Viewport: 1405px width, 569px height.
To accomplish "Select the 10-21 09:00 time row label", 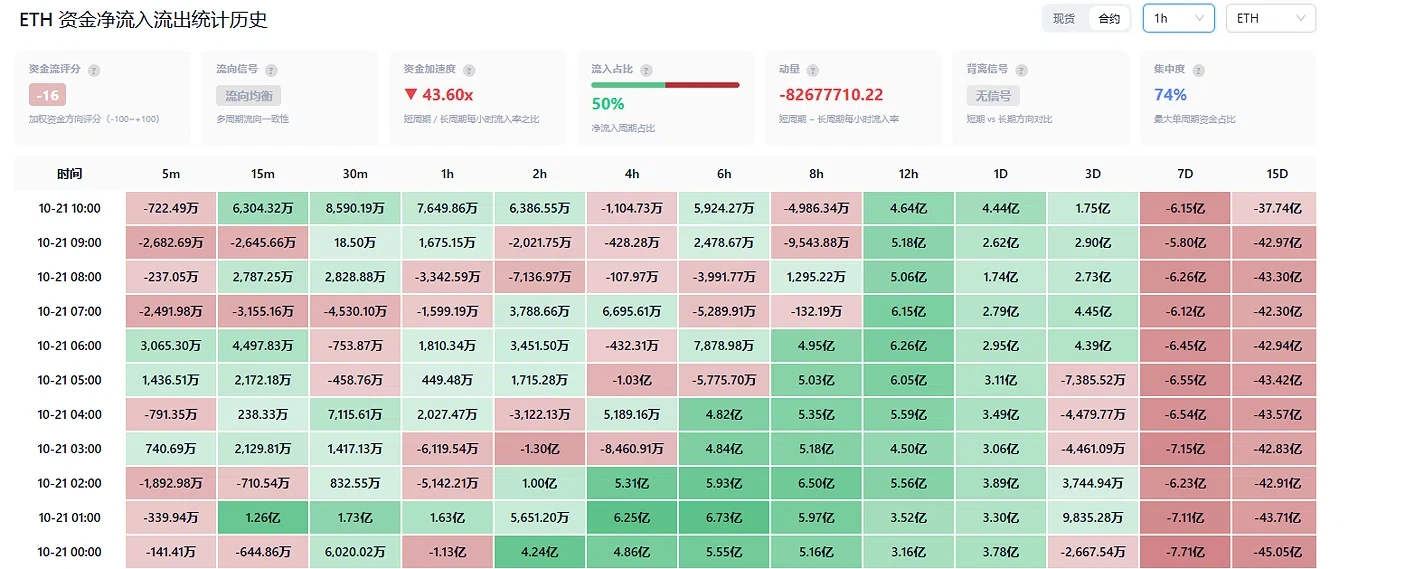I will pos(70,242).
